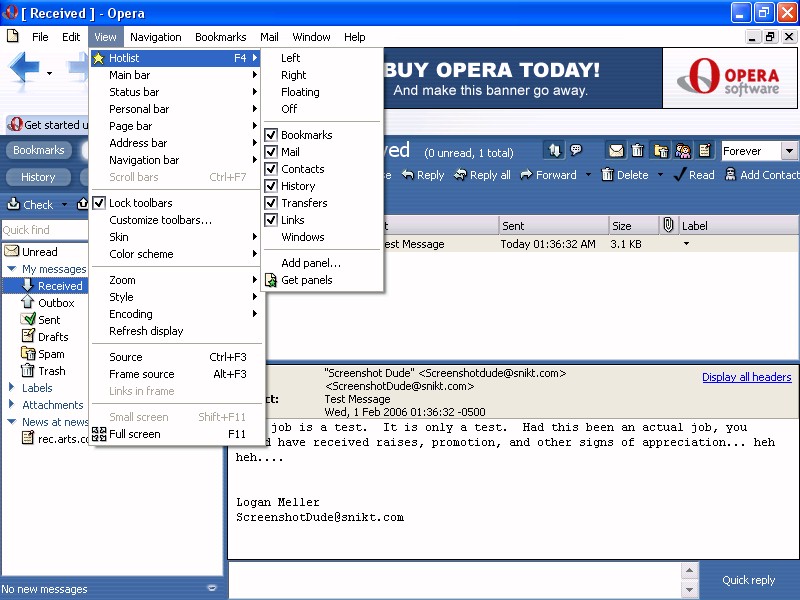Click the paperclip attachment column header
The width and height of the screenshot is (800, 600).
click(668, 226)
